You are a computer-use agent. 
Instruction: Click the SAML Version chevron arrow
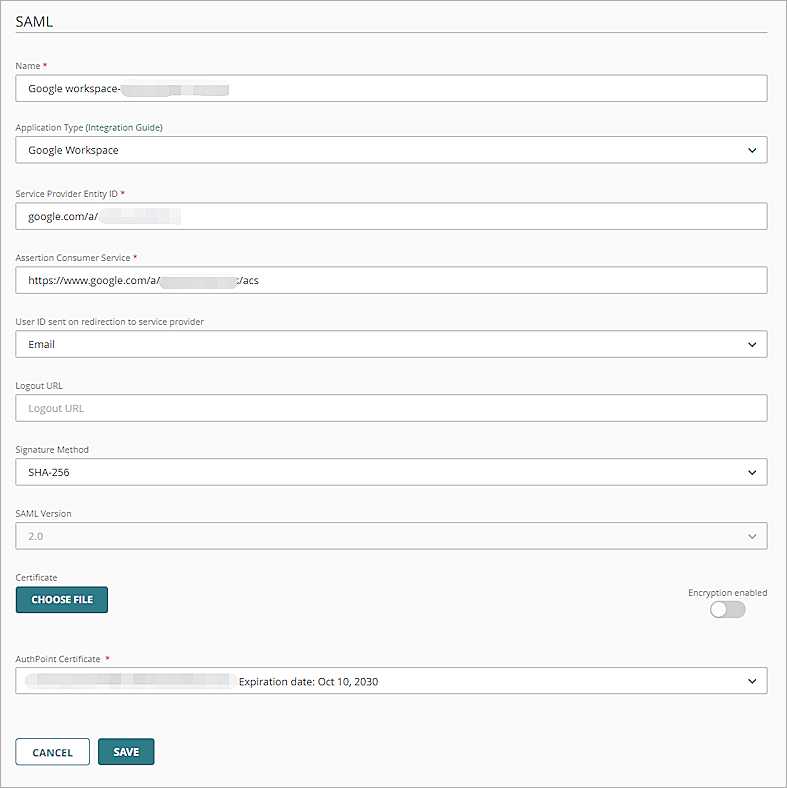tap(752, 536)
